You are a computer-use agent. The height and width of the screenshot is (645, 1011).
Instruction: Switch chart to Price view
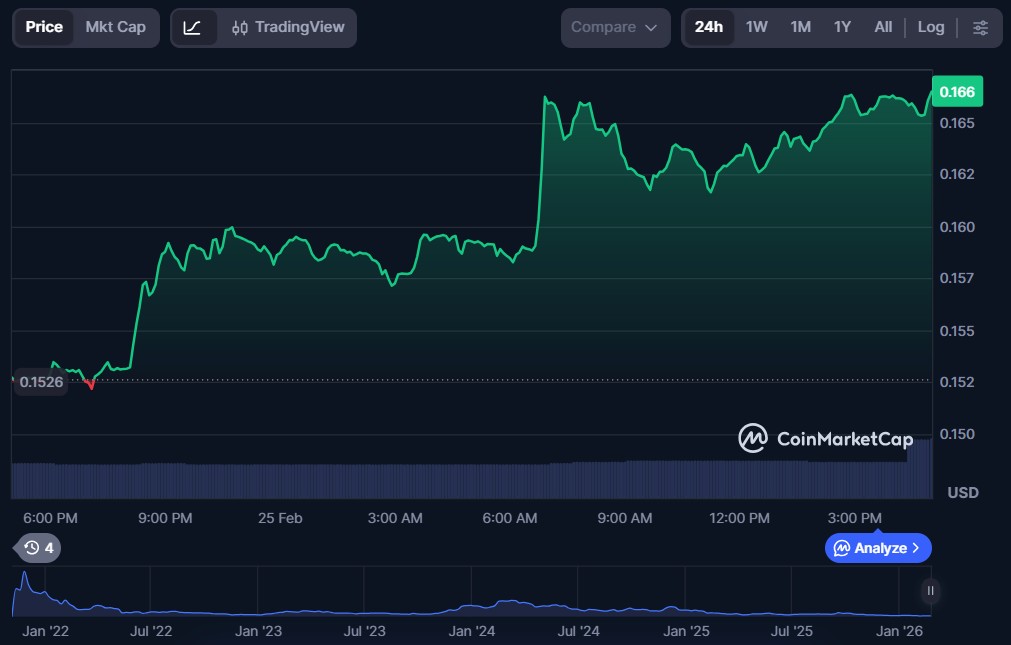tap(44, 28)
